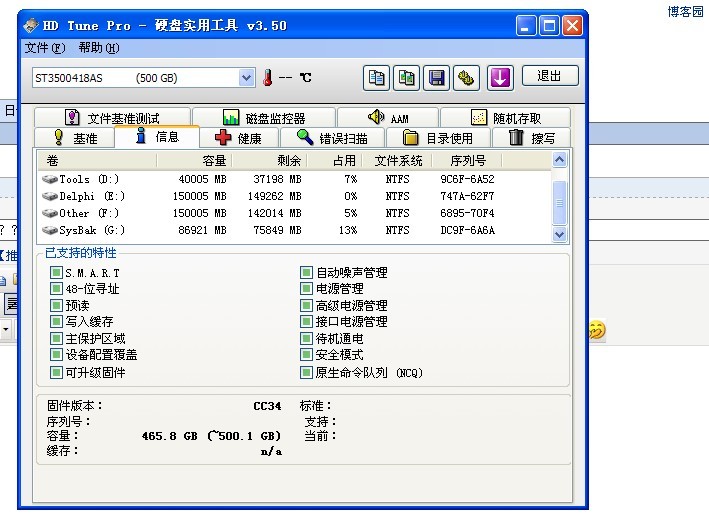The image size is (709, 532).
Task: Open the 健康 tab
Action: point(239,137)
